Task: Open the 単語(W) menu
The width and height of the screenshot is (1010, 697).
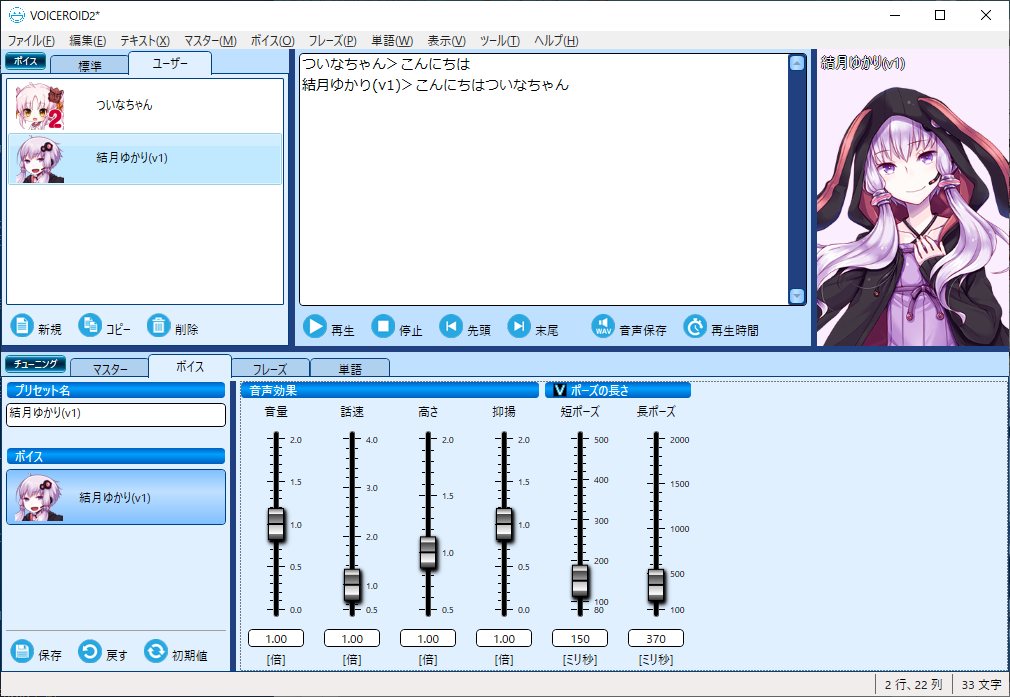Action: click(x=392, y=41)
